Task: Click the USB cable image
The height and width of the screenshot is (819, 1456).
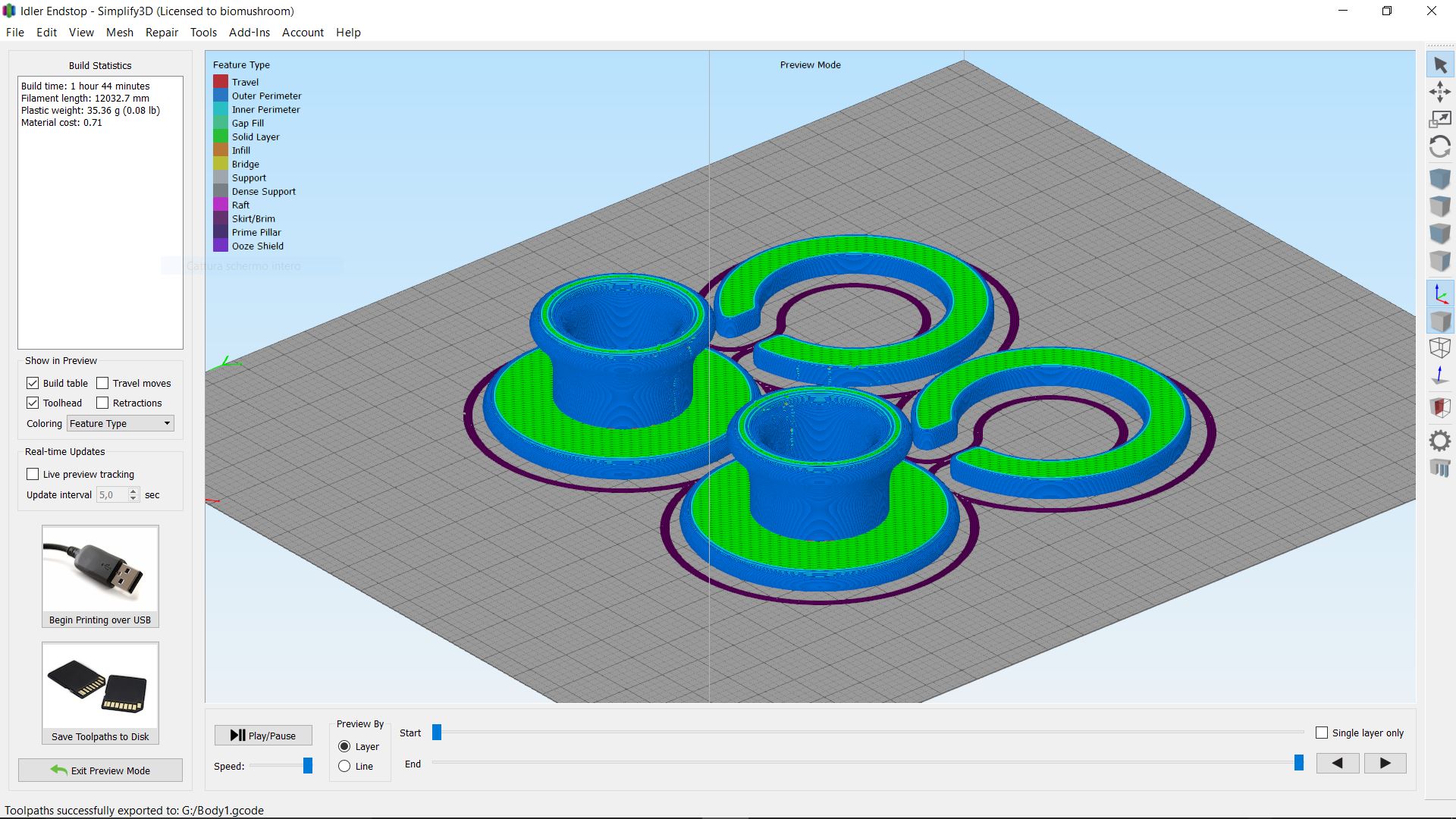Action: (x=100, y=569)
